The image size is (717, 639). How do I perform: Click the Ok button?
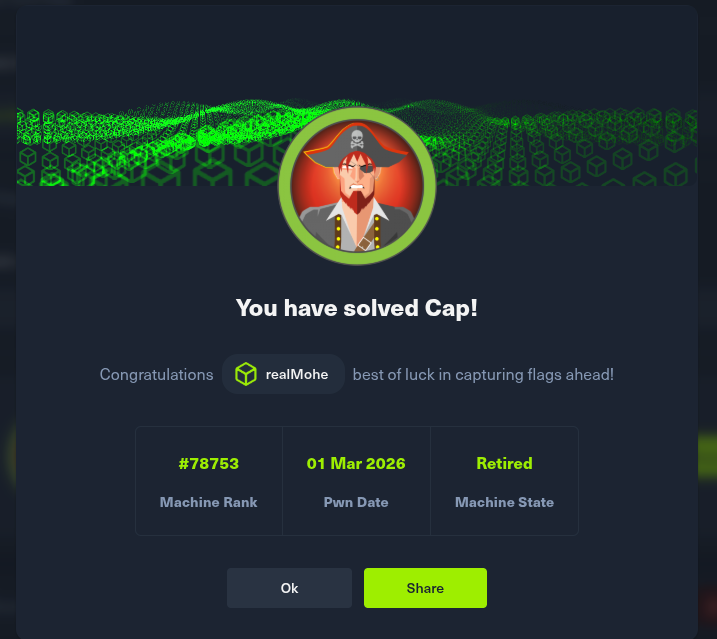(289, 588)
